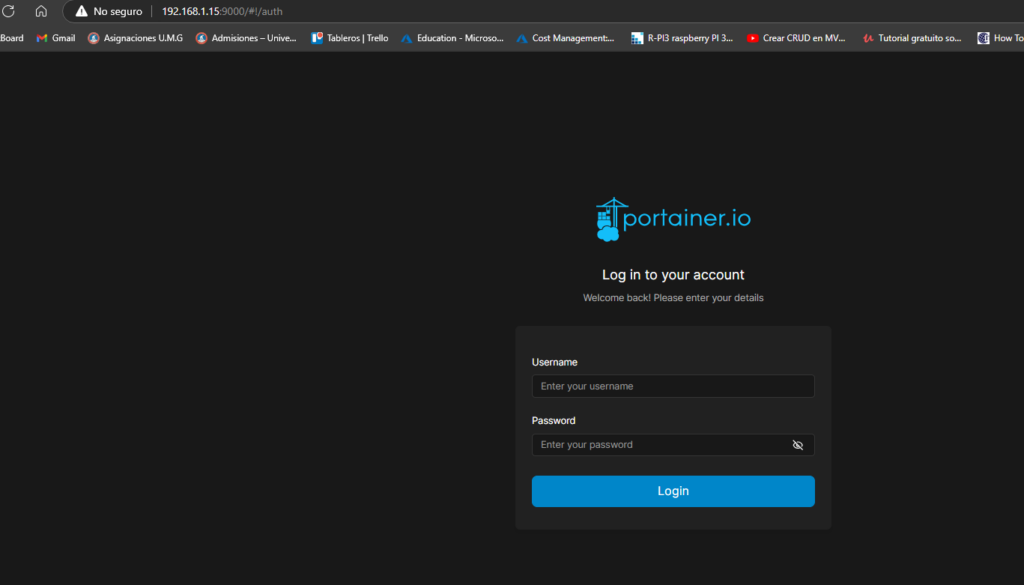
Task: Reload the page with the refresh icon
Action: pos(9,11)
